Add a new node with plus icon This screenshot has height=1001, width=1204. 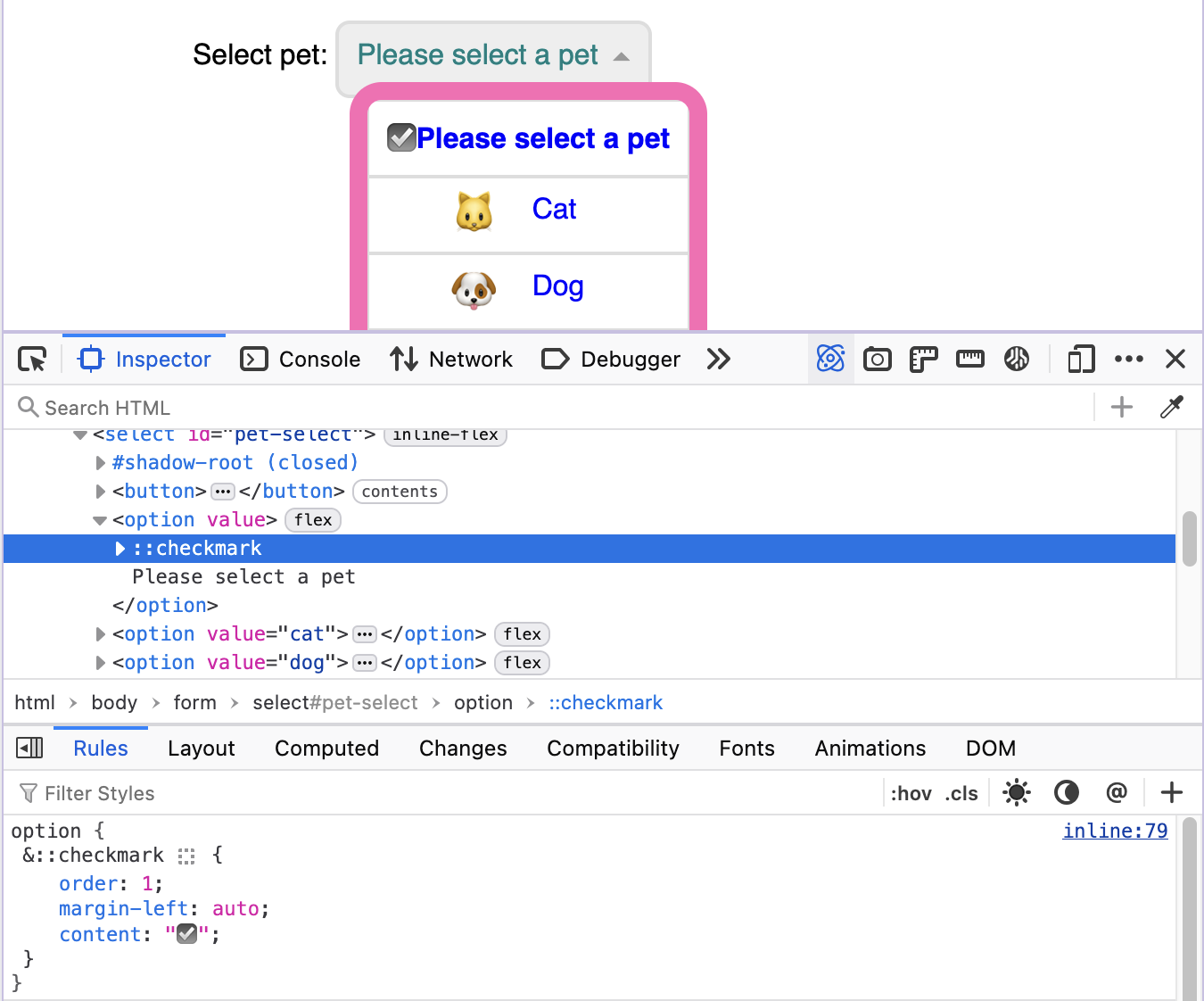click(x=1122, y=408)
